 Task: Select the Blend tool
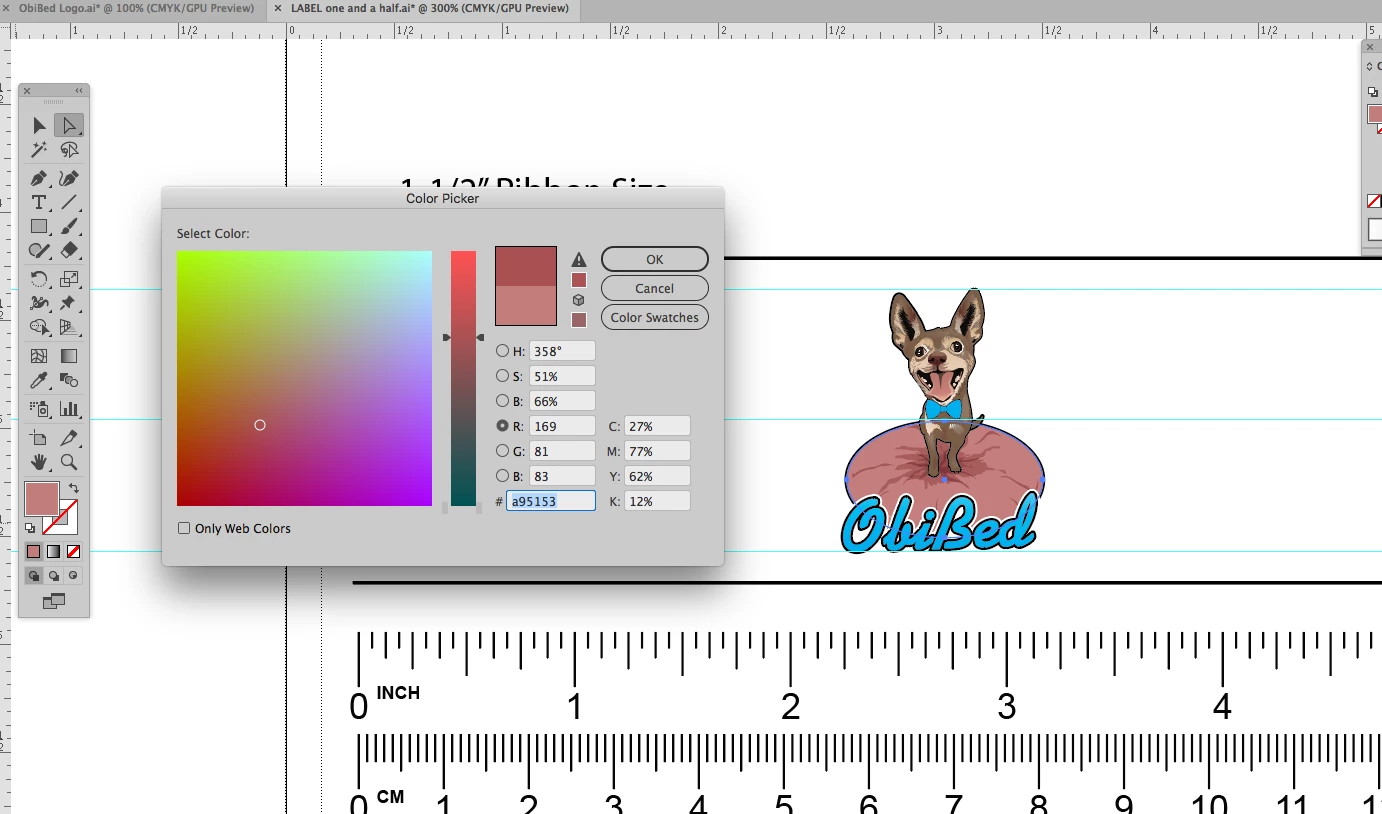tap(69, 380)
